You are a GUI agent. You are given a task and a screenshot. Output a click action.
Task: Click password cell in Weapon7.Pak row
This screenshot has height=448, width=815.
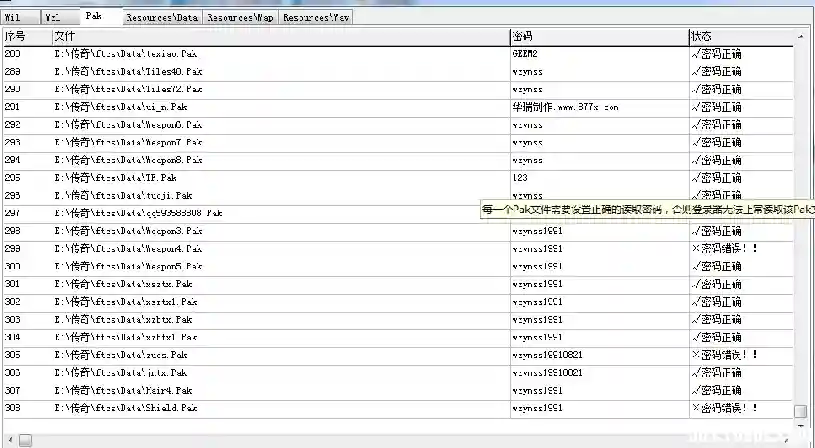click(600, 142)
